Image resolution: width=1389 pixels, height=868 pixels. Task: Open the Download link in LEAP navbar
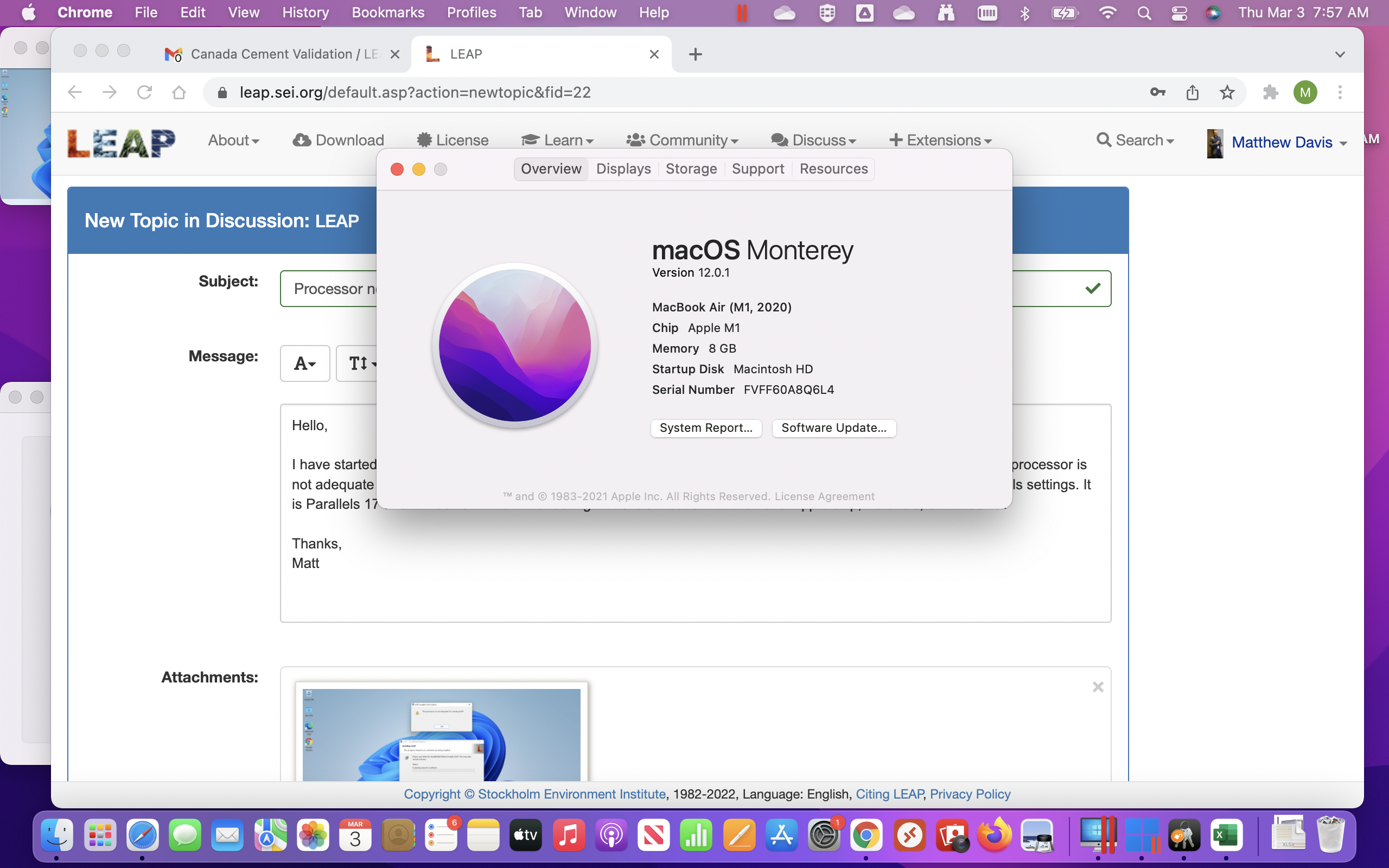click(x=338, y=140)
